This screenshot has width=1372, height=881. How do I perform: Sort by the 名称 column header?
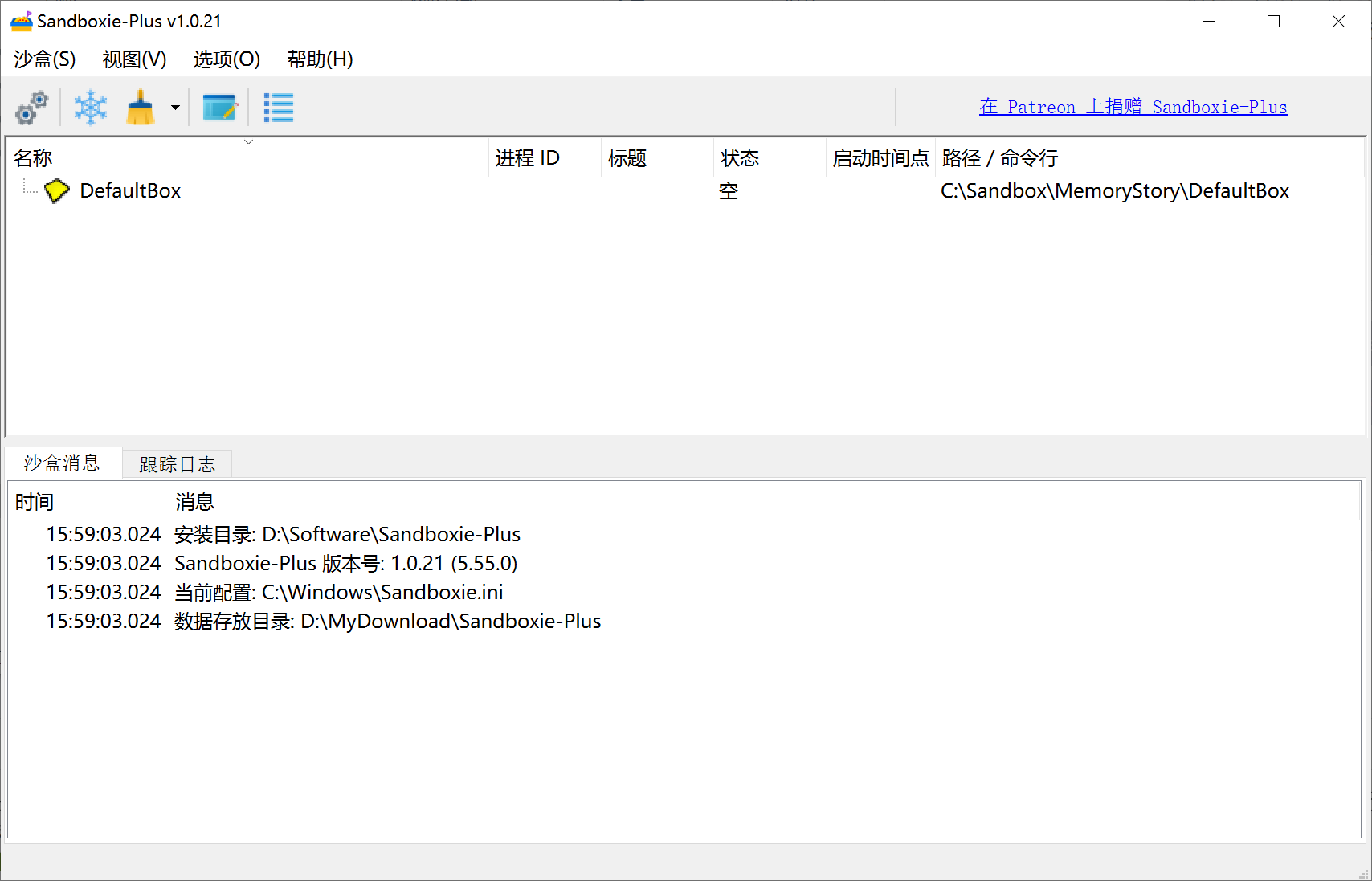(247, 158)
